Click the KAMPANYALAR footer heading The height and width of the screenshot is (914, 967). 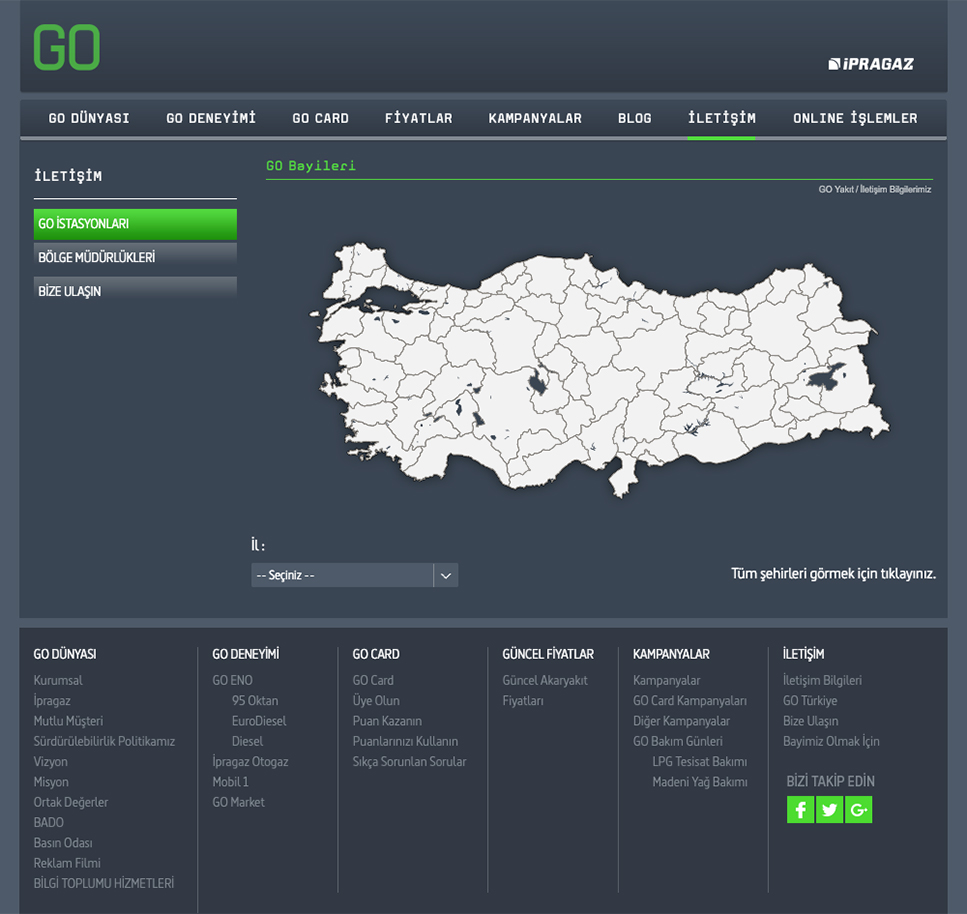[x=671, y=654]
